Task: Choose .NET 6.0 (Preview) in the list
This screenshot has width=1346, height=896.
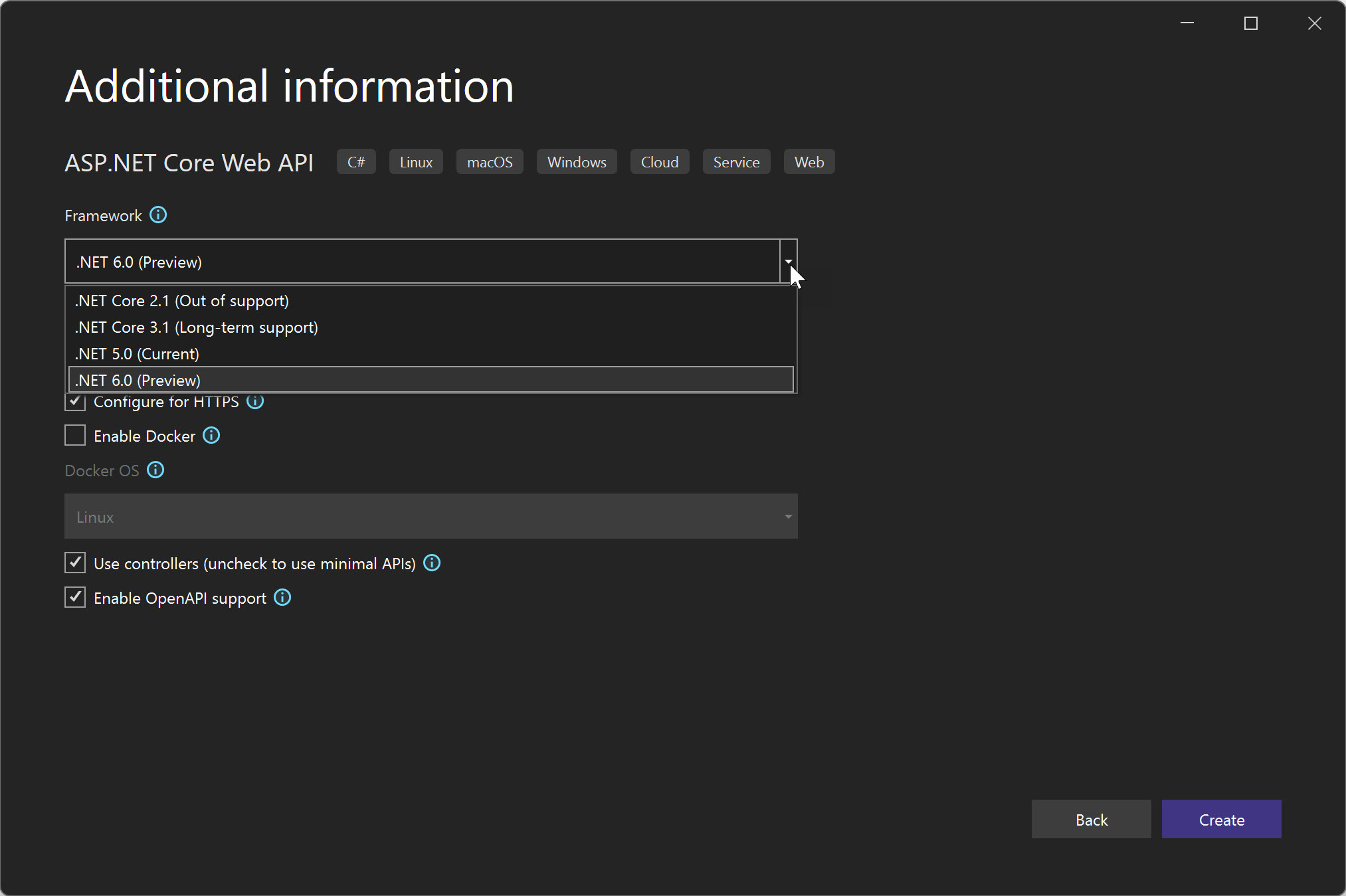Action: pos(431,380)
